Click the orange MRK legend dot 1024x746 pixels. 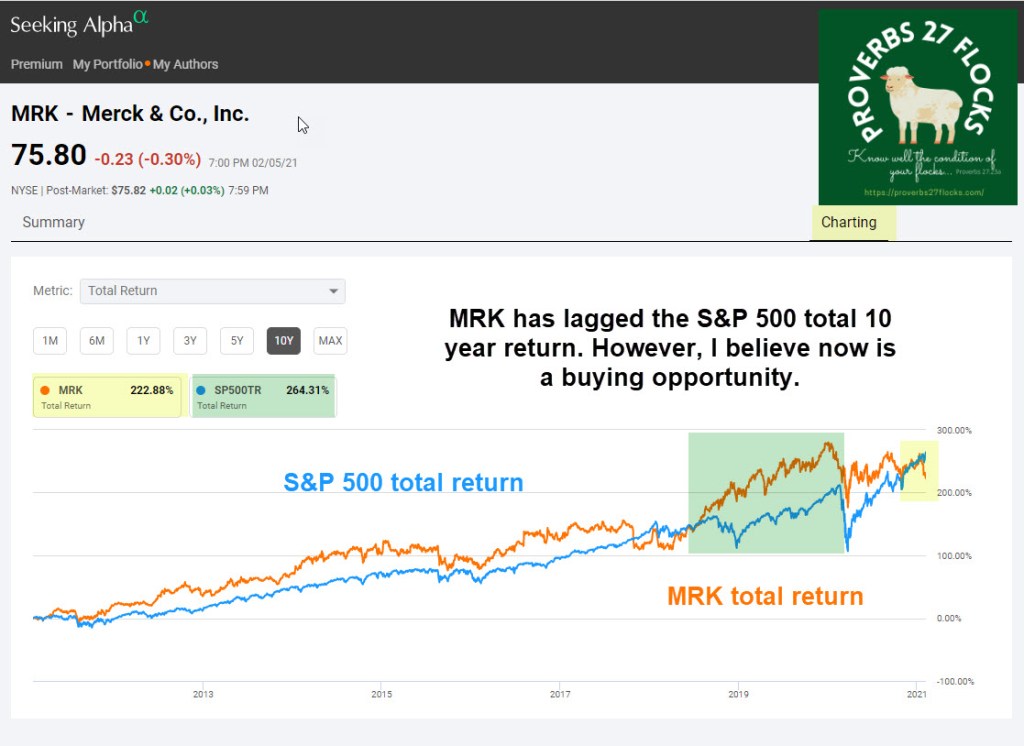click(x=46, y=390)
